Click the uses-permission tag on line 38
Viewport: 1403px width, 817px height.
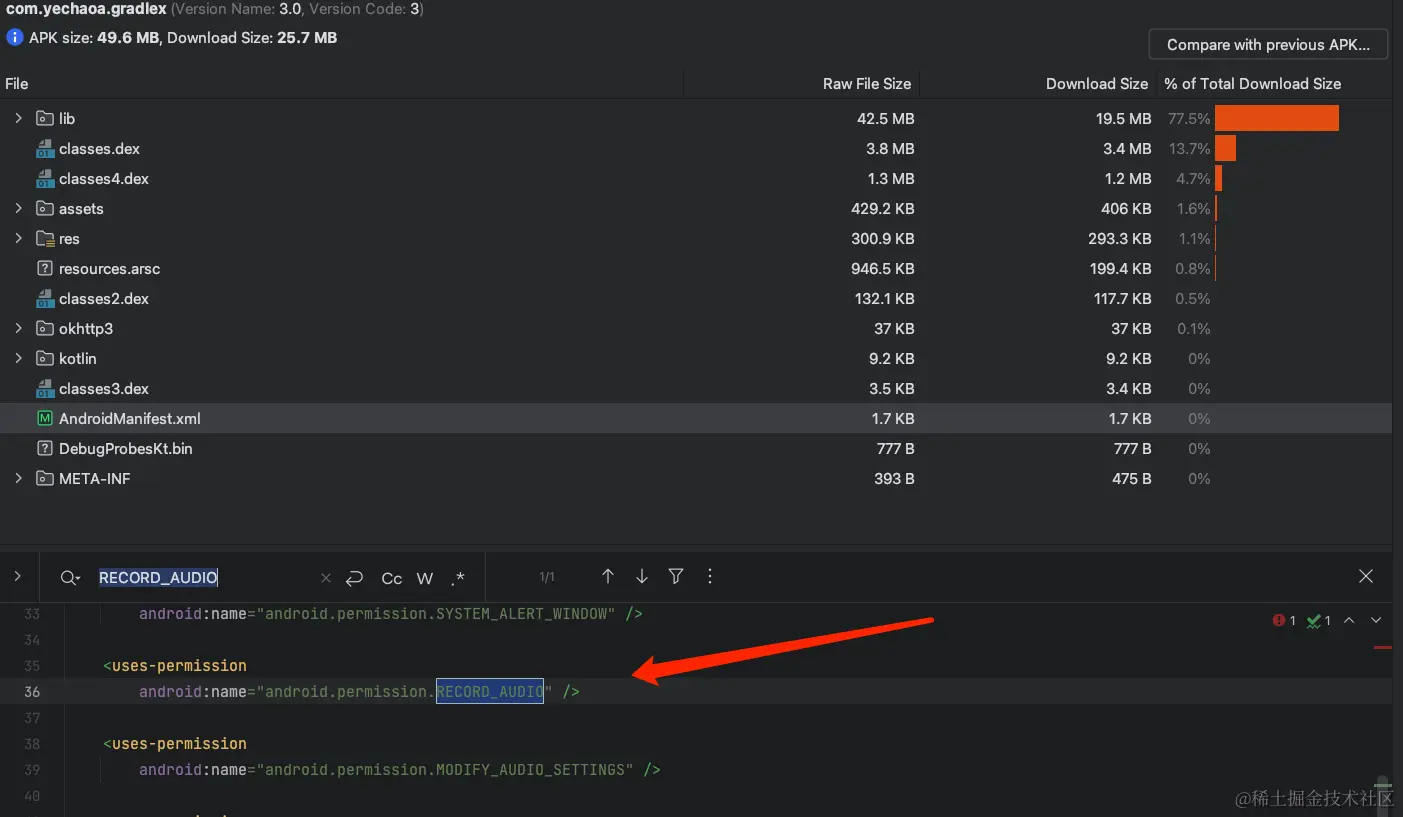[174, 744]
